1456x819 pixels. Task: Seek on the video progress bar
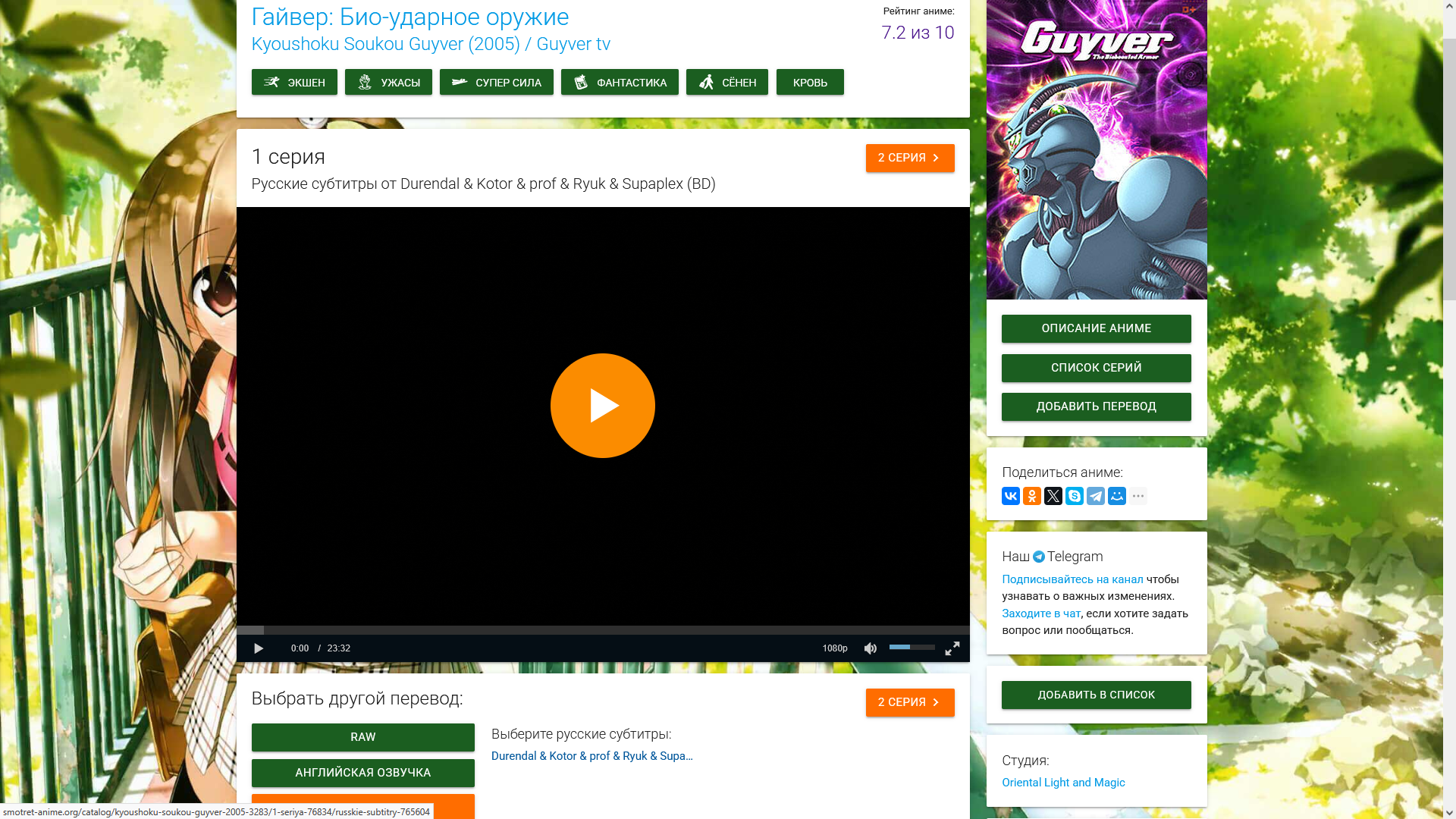point(603,630)
